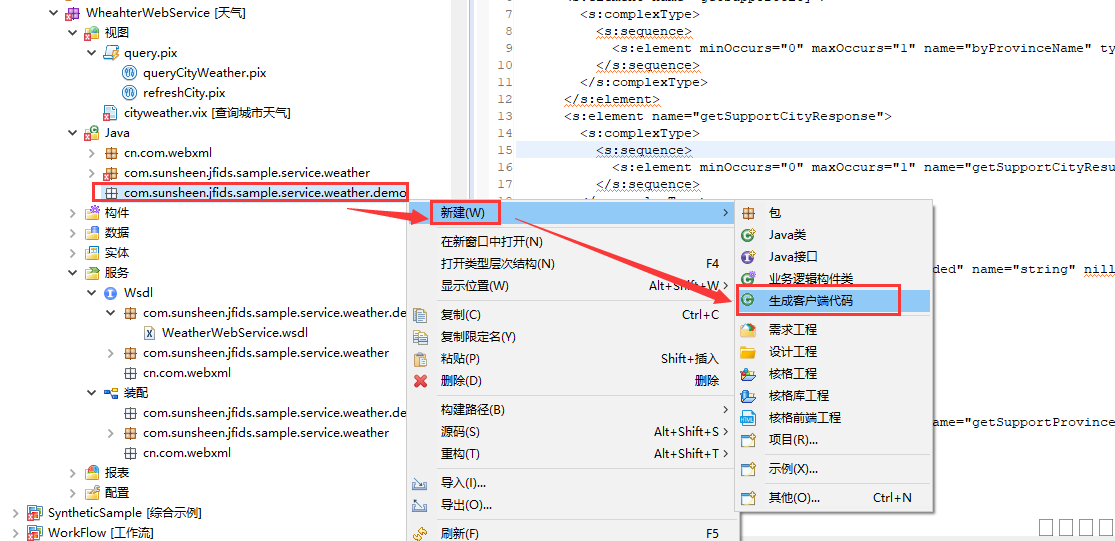Image resolution: width=1115 pixels, height=541 pixels.
Task: Collapse the Java folder node
Action: tap(73, 133)
